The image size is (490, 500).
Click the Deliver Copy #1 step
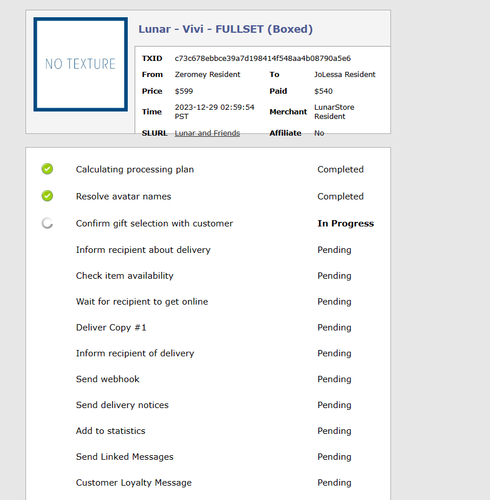click(111, 327)
